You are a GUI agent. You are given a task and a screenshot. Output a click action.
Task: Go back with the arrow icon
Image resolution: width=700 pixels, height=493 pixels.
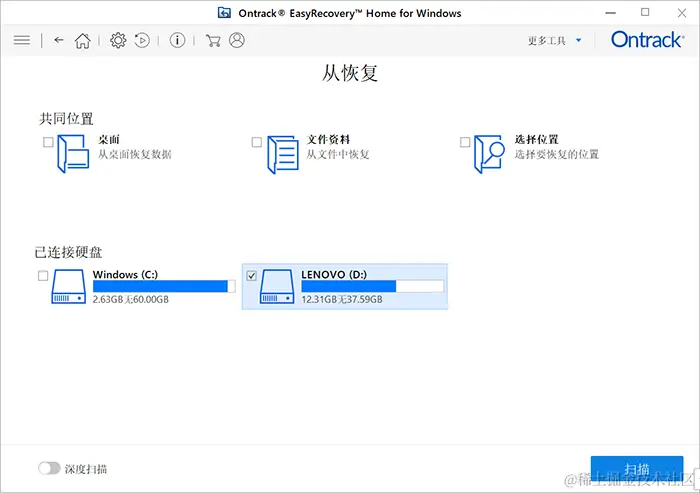pos(59,40)
